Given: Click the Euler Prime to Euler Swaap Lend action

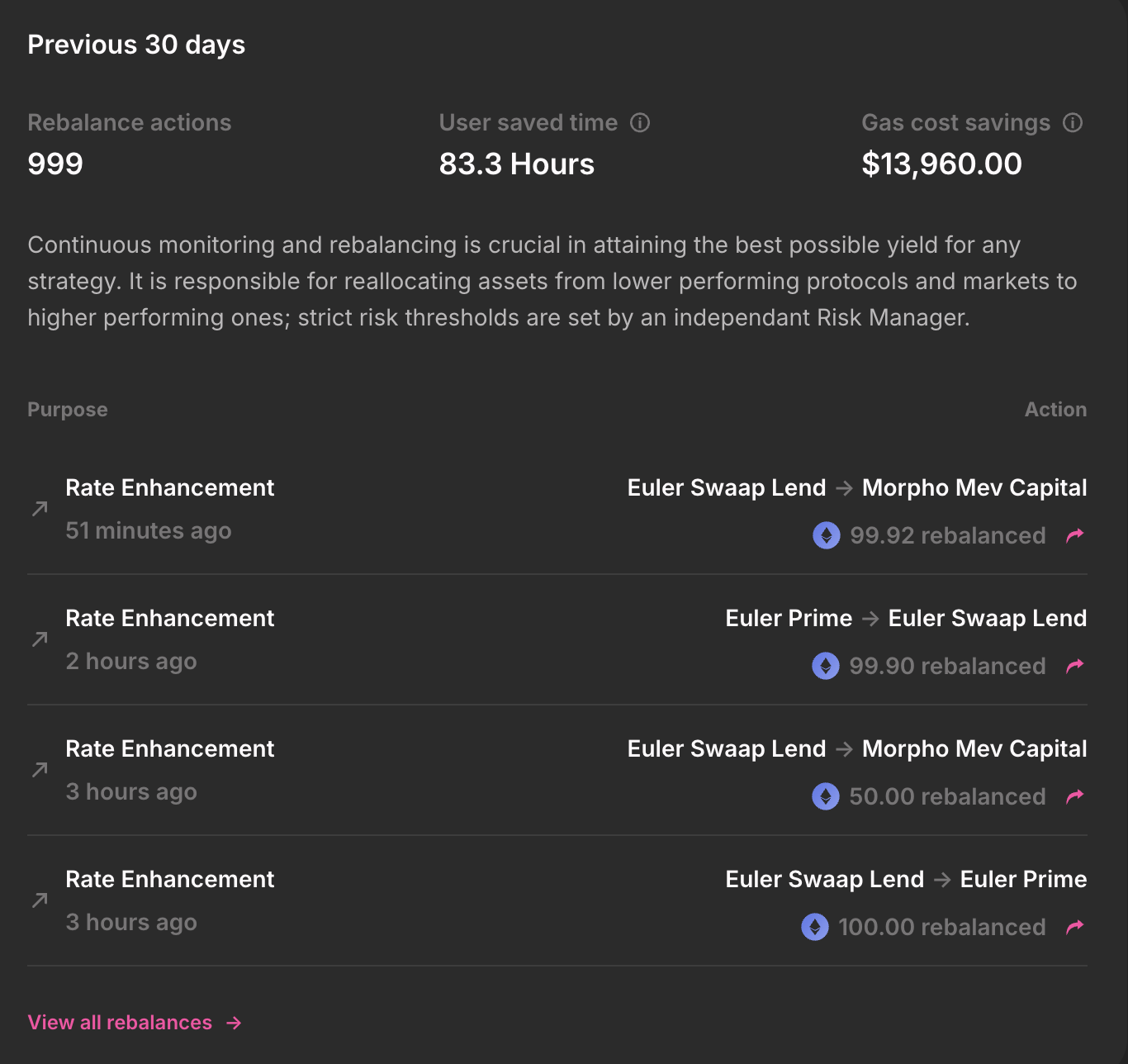Looking at the screenshot, I should click(905, 619).
